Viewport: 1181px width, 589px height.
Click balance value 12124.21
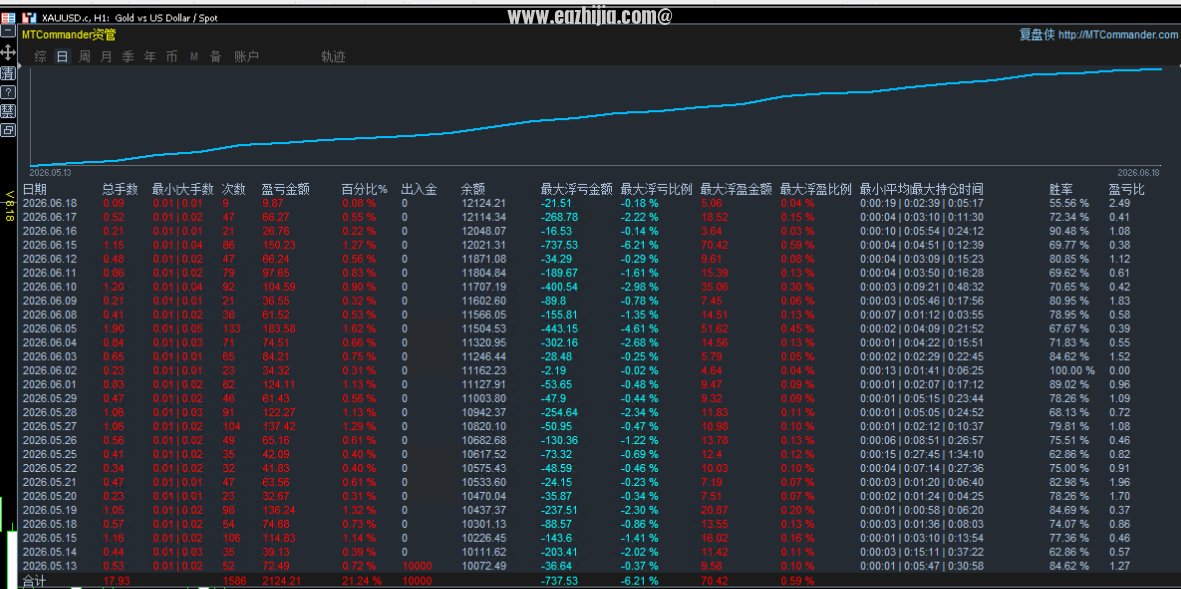(x=484, y=203)
